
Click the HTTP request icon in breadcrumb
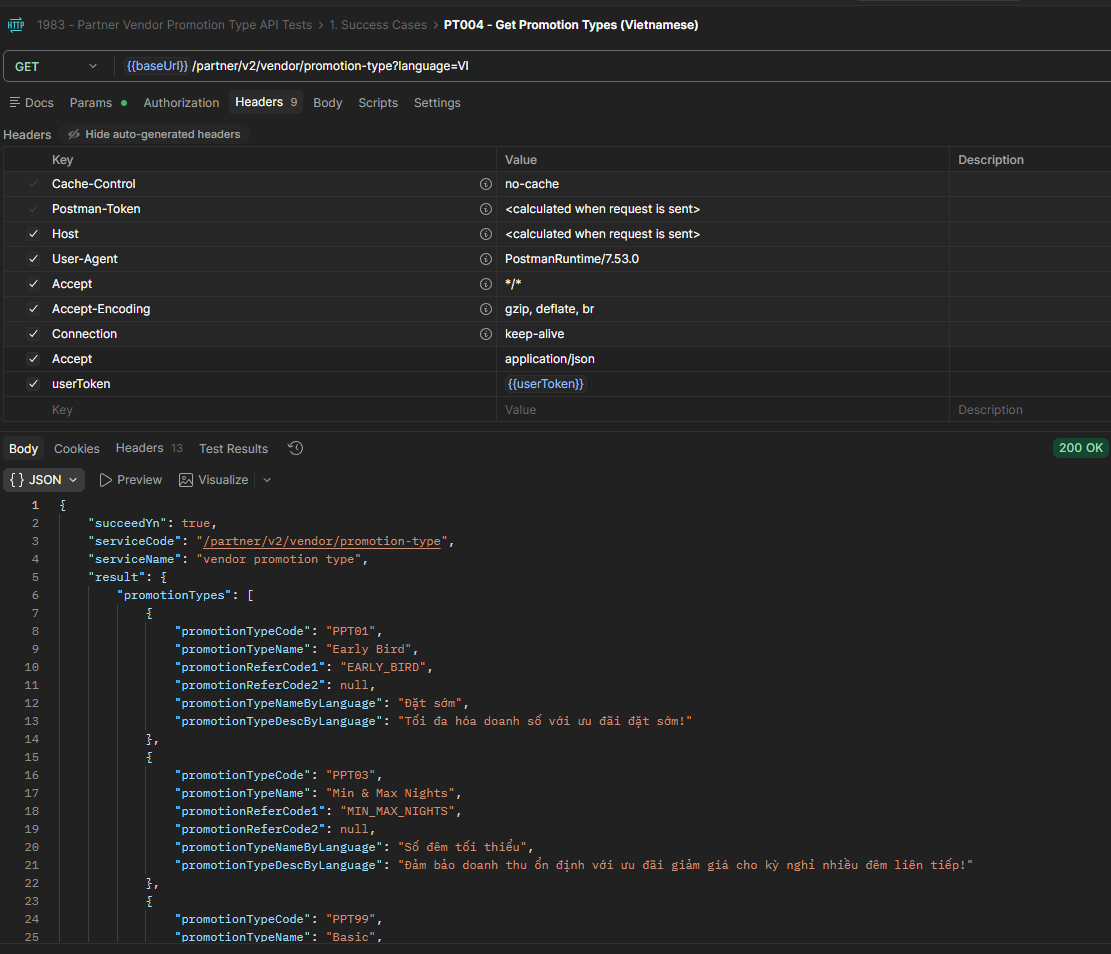[x=16, y=25]
